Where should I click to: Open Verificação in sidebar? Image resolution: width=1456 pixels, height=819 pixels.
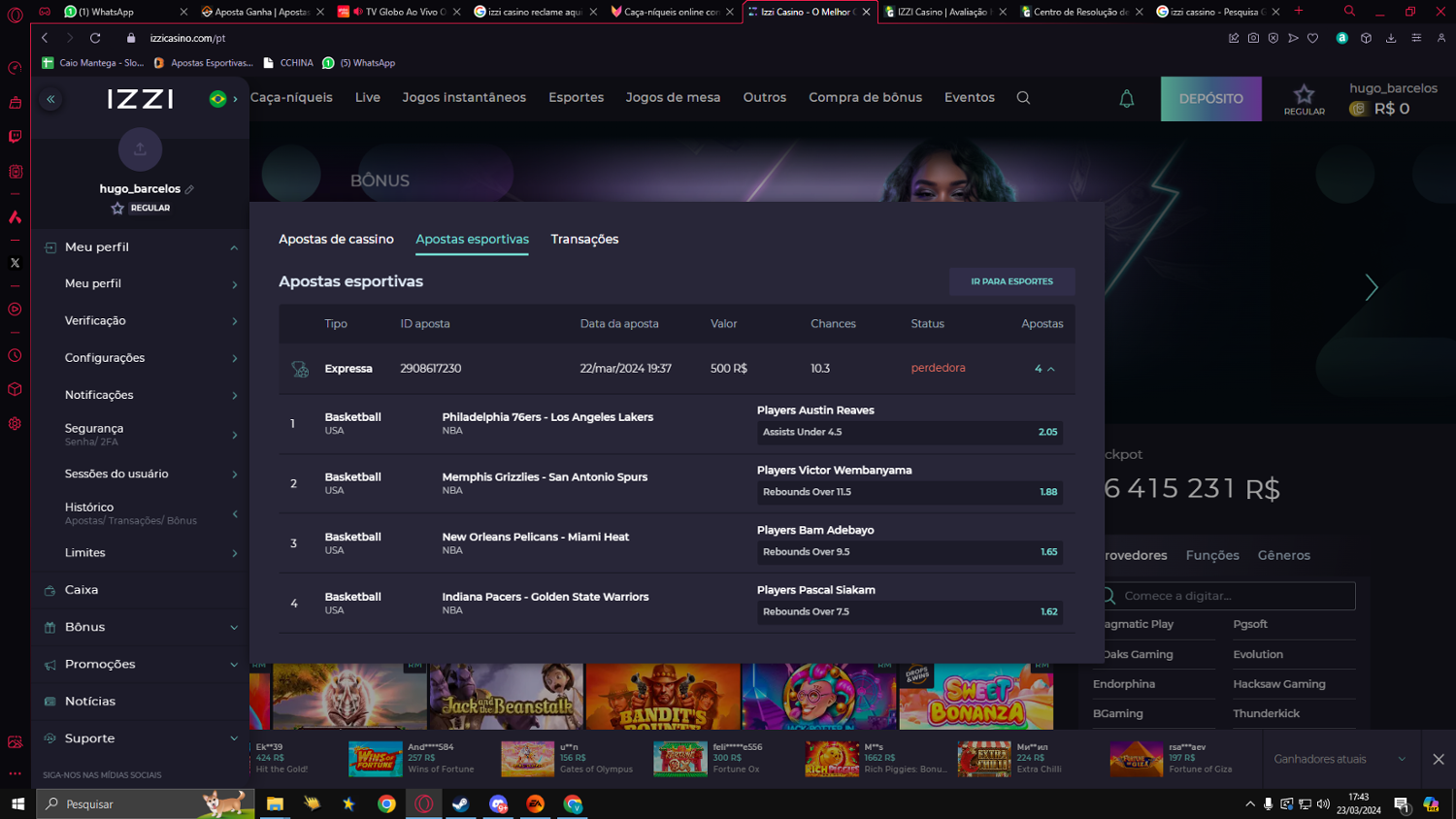click(141, 321)
